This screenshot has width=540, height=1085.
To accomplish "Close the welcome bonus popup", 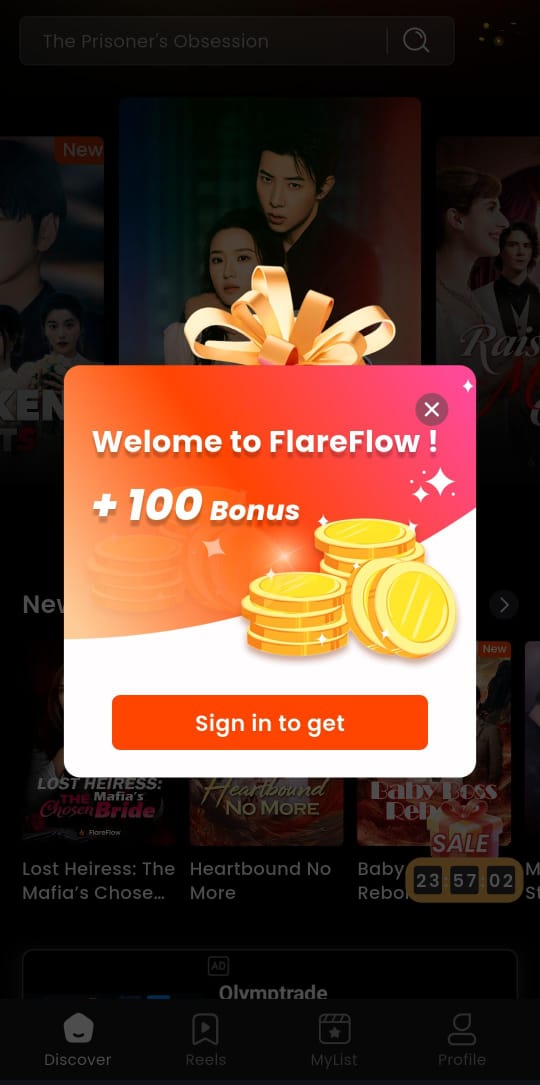I will [431, 410].
